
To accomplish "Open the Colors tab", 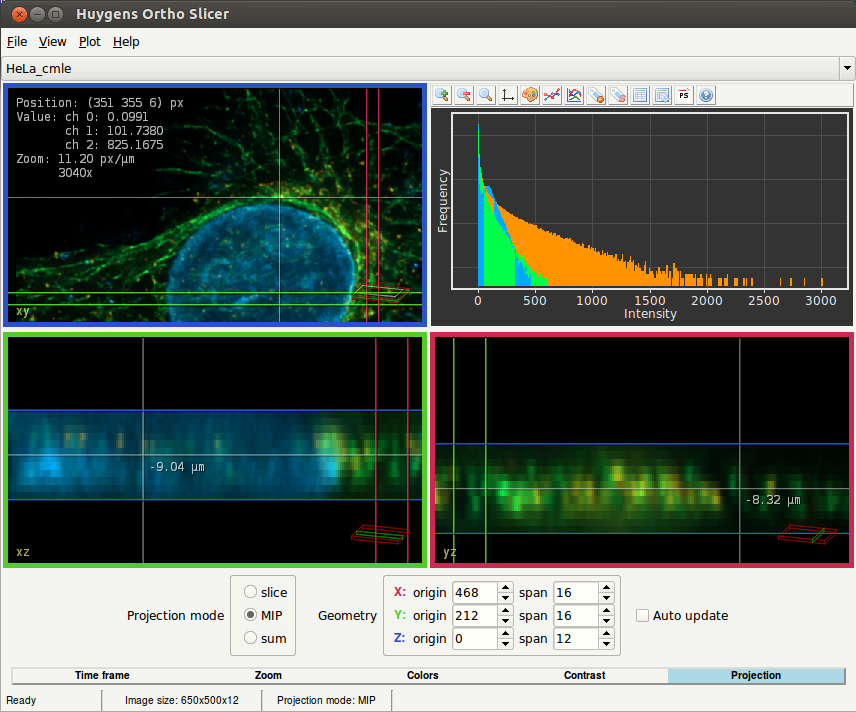I will coord(422,676).
